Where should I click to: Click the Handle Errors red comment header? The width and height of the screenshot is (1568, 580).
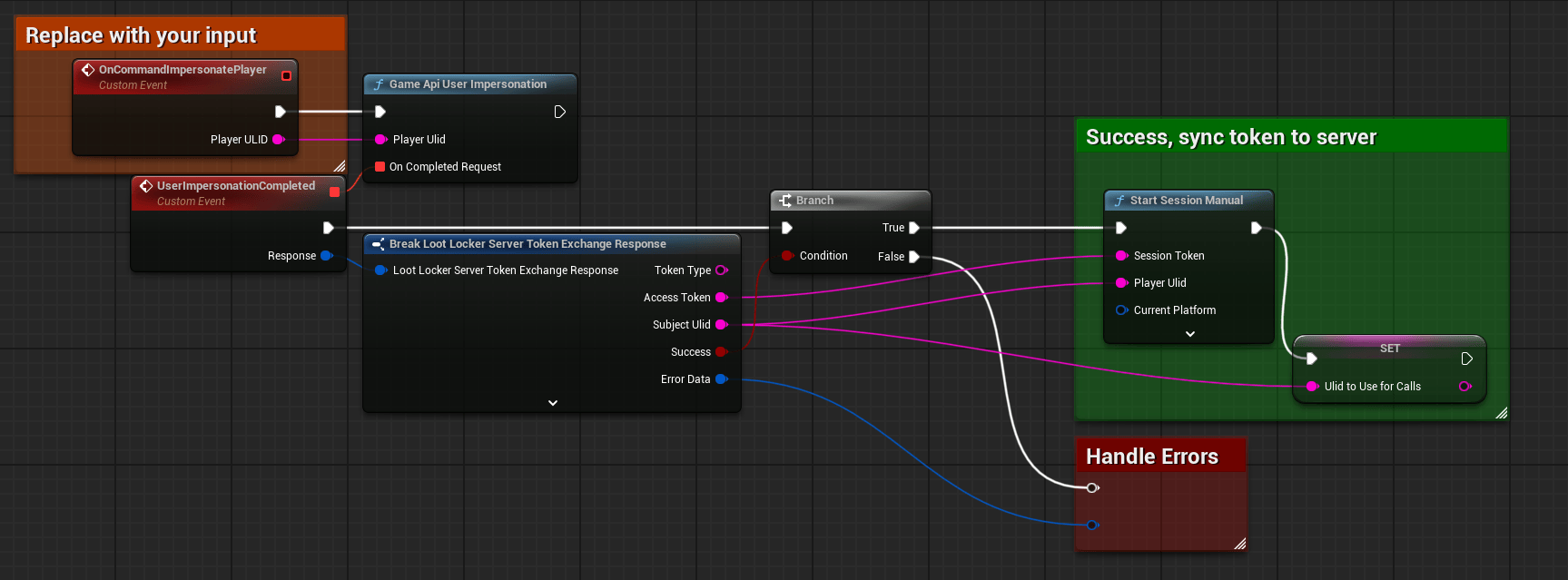(x=1151, y=457)
